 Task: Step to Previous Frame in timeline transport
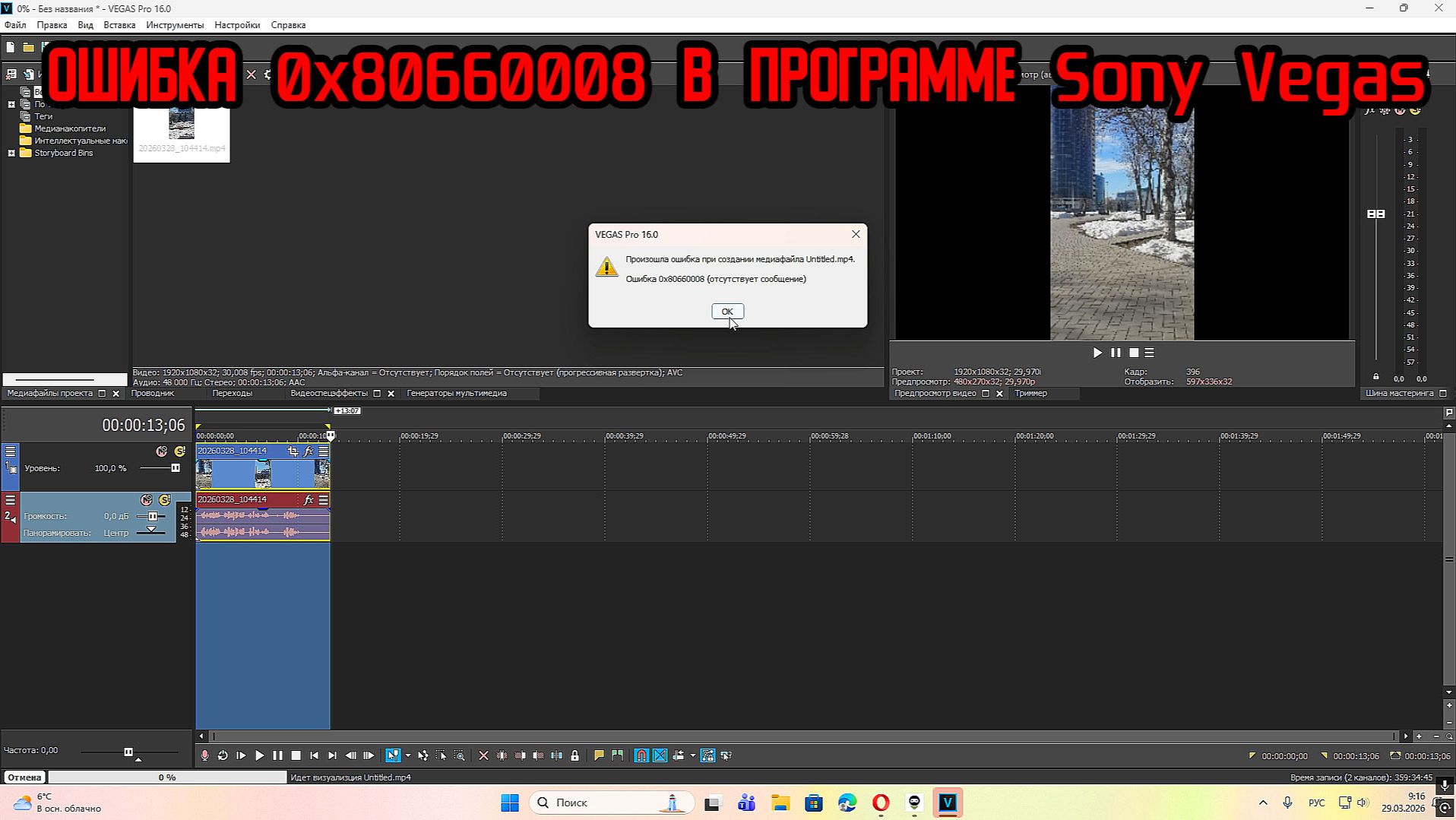coord(350,755)
